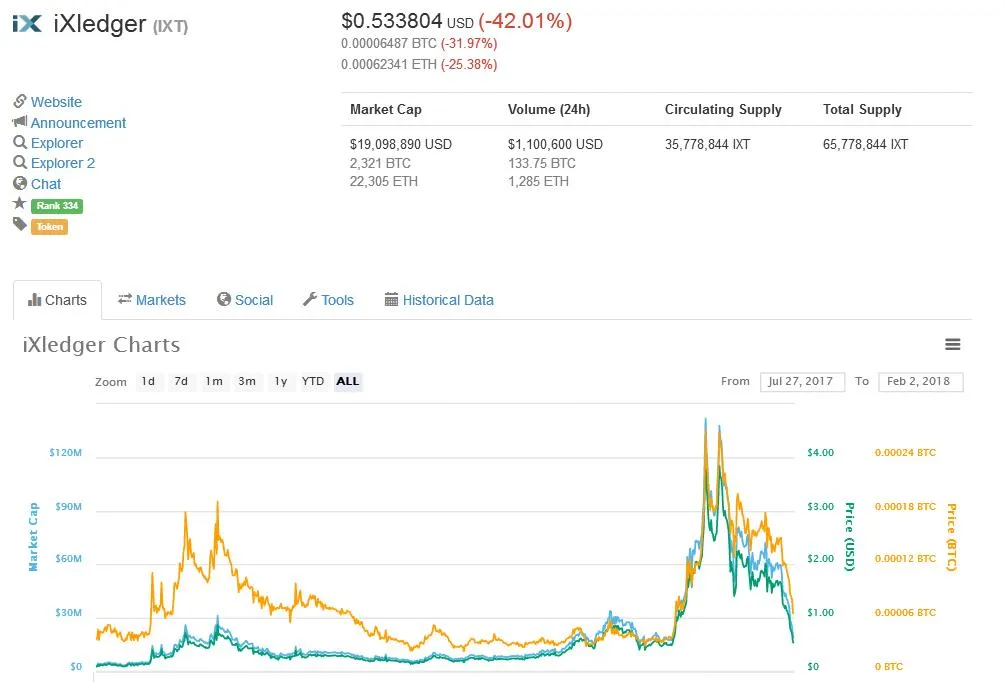Click the $120M axis tick label
This screenshot has height=682, width=1006.
tap(65, 453)
